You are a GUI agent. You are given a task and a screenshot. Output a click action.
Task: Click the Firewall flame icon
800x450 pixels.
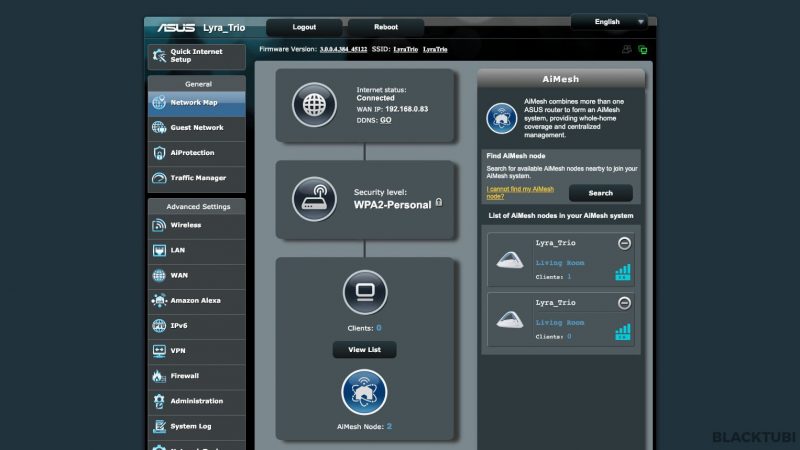[159, 376]
